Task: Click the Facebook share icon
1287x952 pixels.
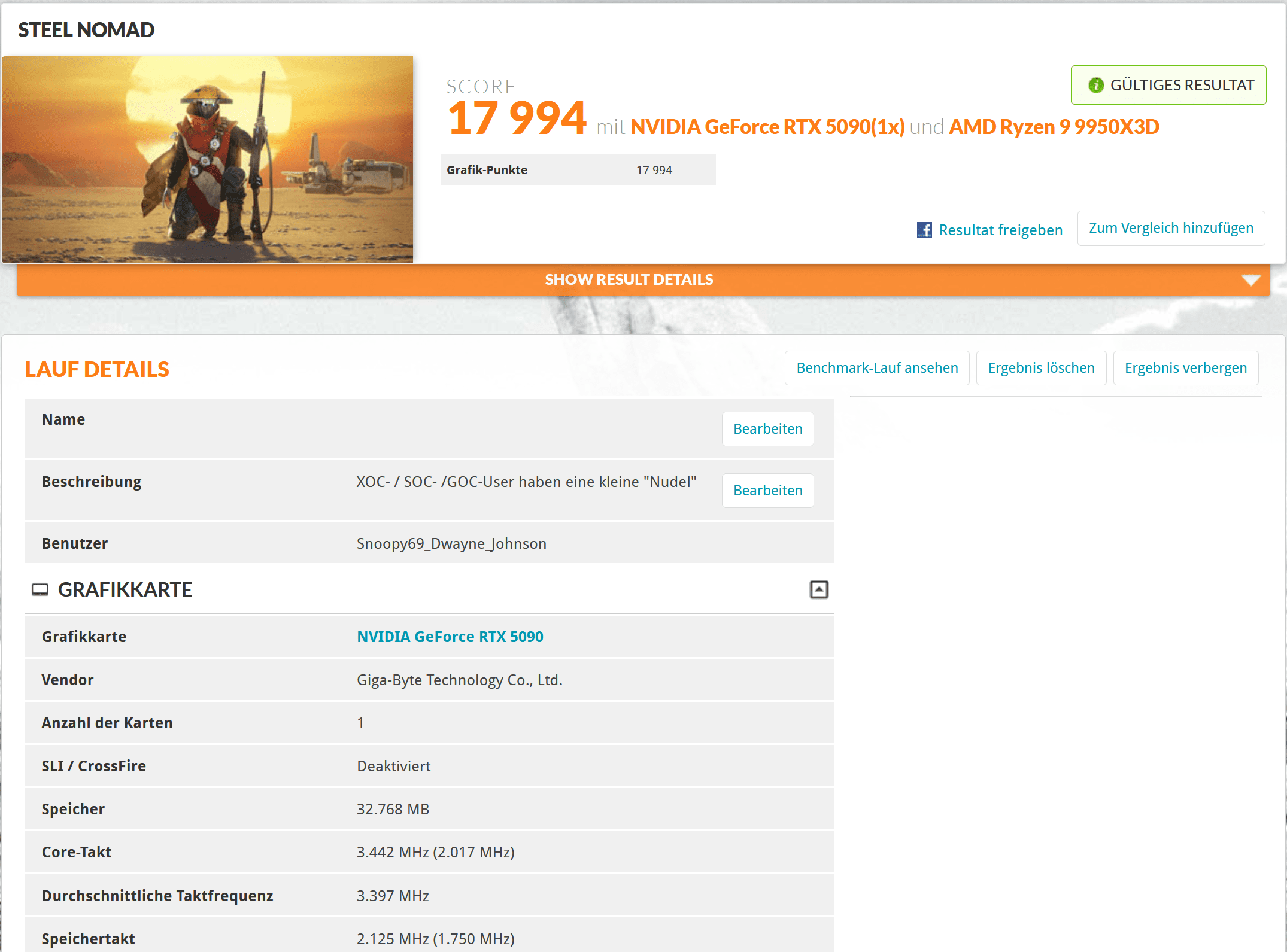Action: click(924, 230)
